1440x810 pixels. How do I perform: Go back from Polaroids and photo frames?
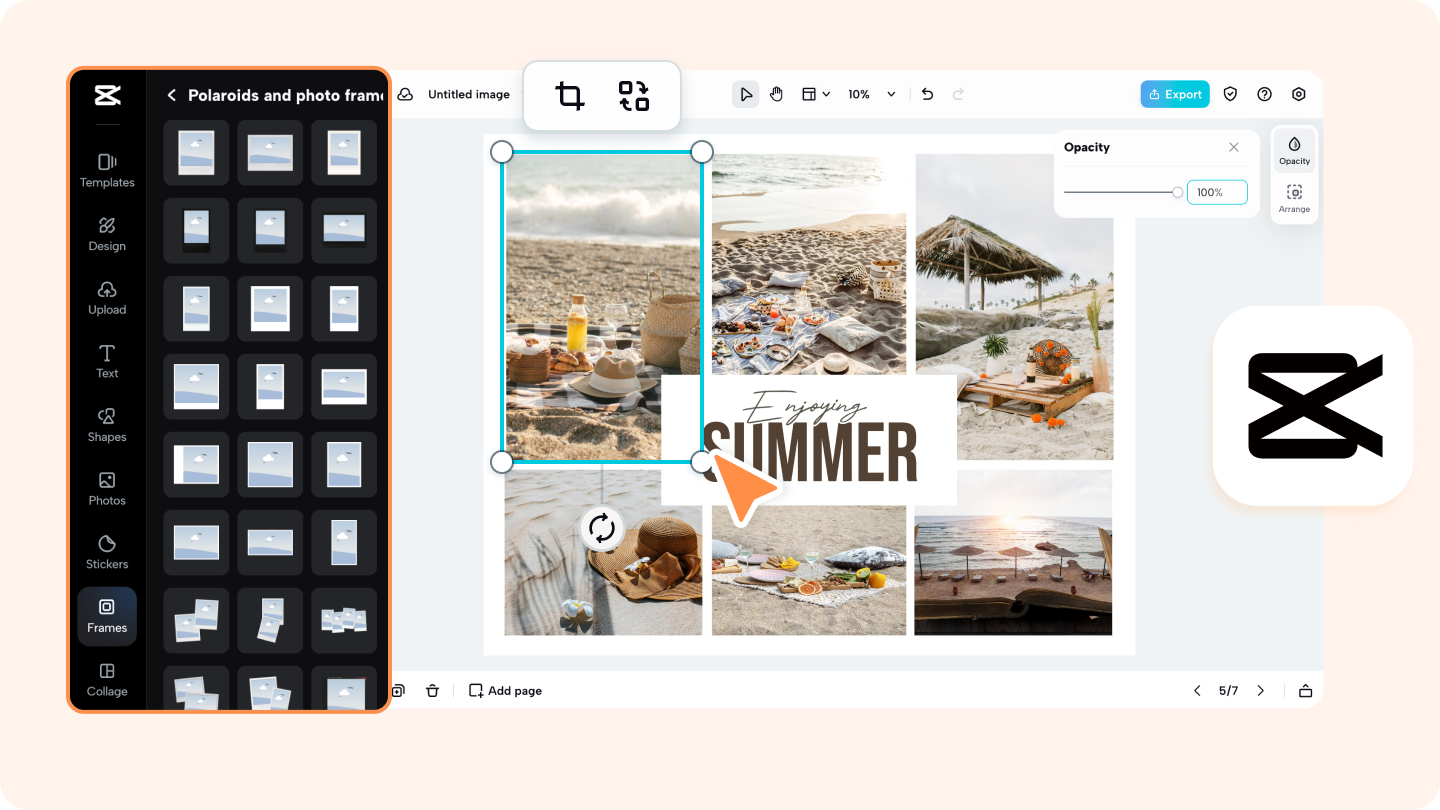[x=171, y=95]
